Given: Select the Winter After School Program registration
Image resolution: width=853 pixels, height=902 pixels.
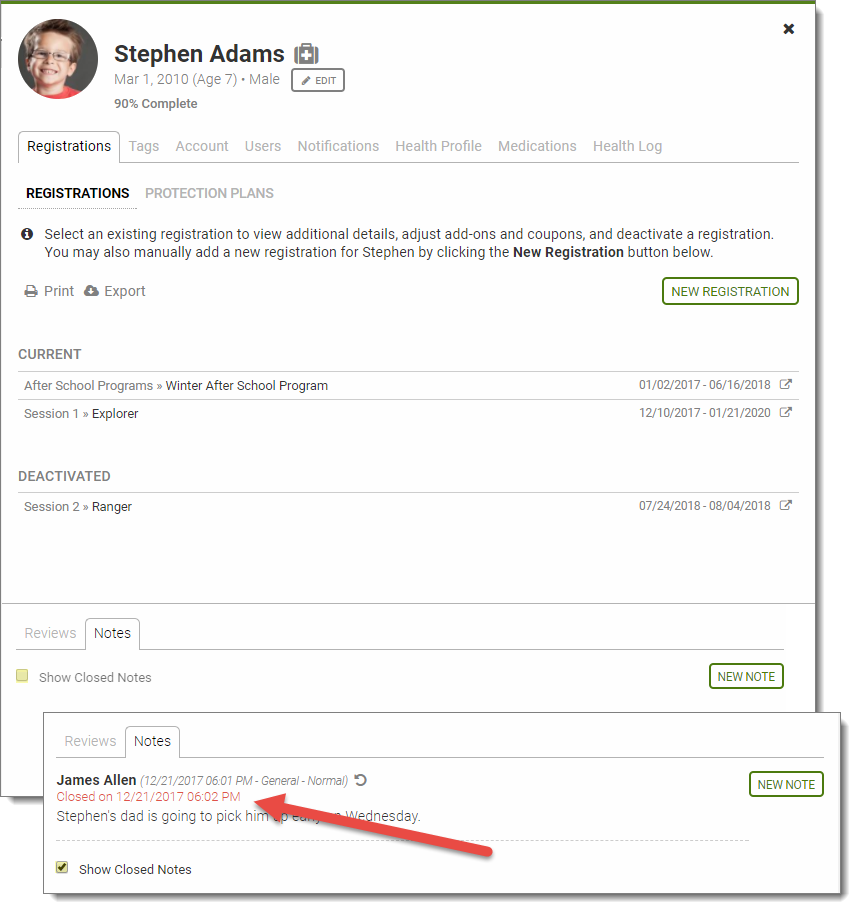Looking at the screenshot, I should click(x=246, y=385).
